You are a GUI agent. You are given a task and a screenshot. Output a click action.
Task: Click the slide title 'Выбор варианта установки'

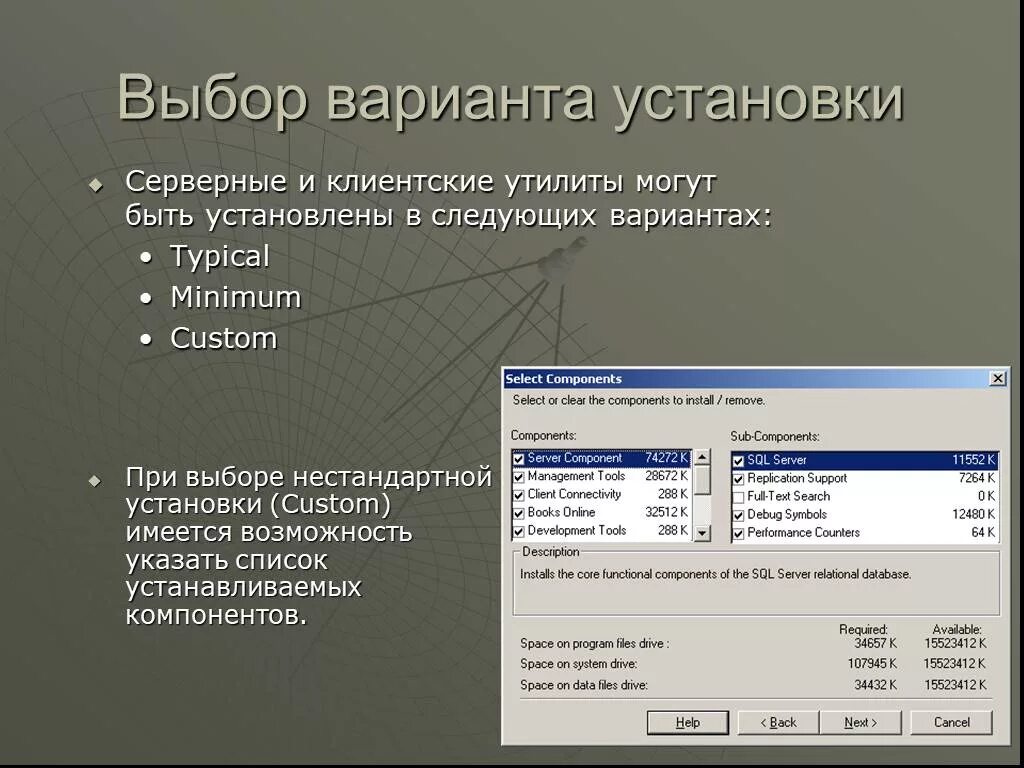pos(511,100)
